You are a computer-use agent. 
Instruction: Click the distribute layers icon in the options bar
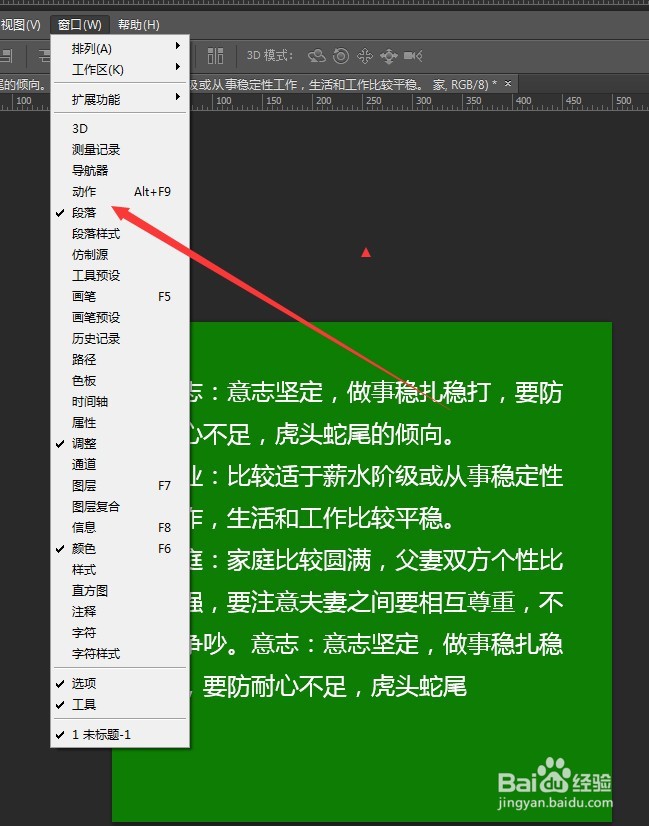(x=215, y=56)
